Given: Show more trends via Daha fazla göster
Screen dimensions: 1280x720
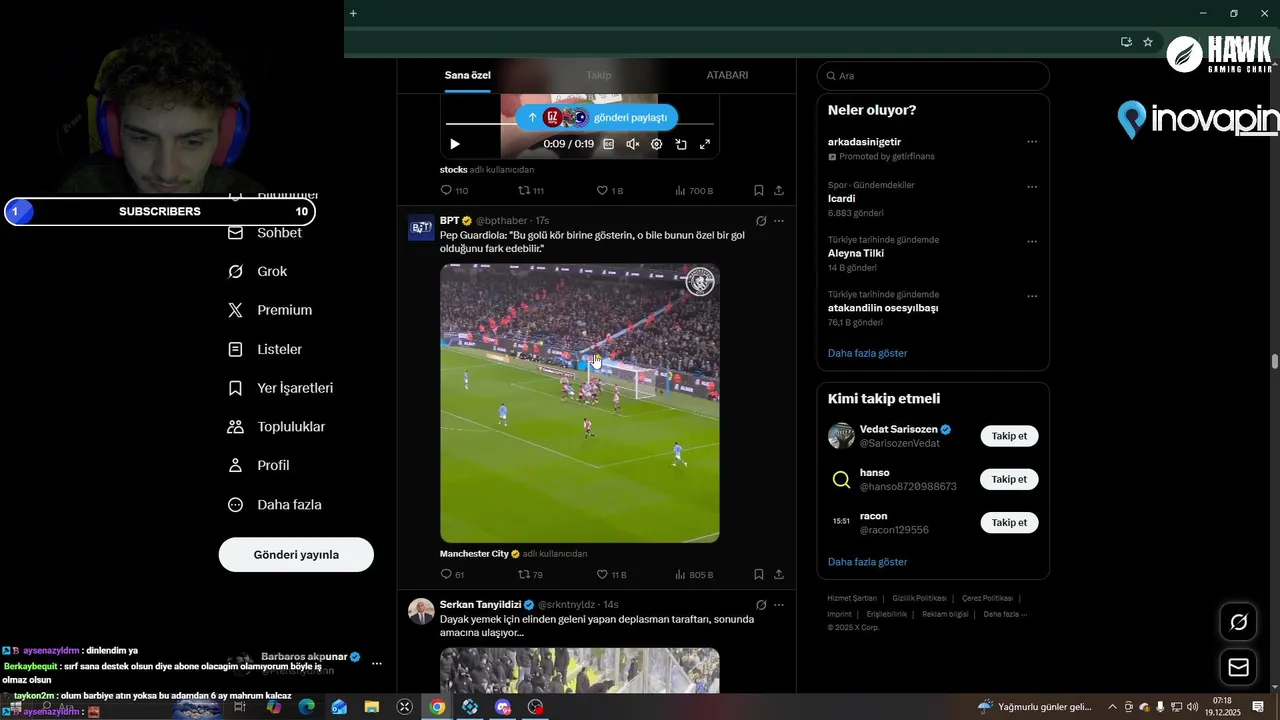Looking at the screenshot, I should tap(867, 353).
